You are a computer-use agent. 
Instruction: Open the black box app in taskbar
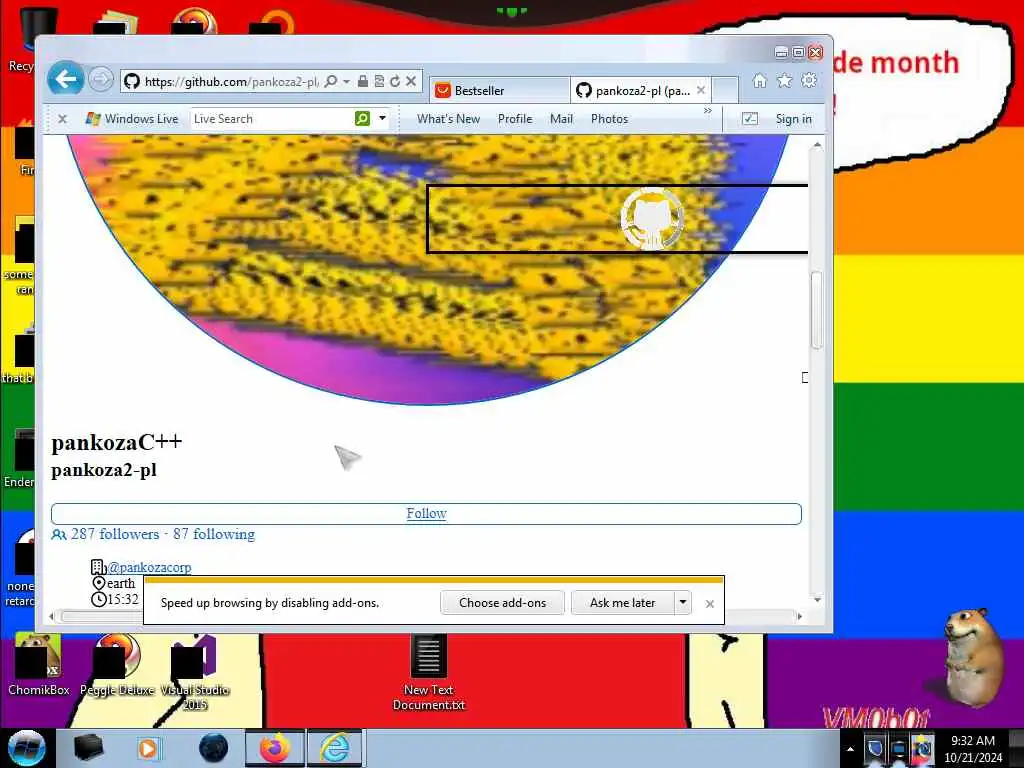(x=88, y=748)
